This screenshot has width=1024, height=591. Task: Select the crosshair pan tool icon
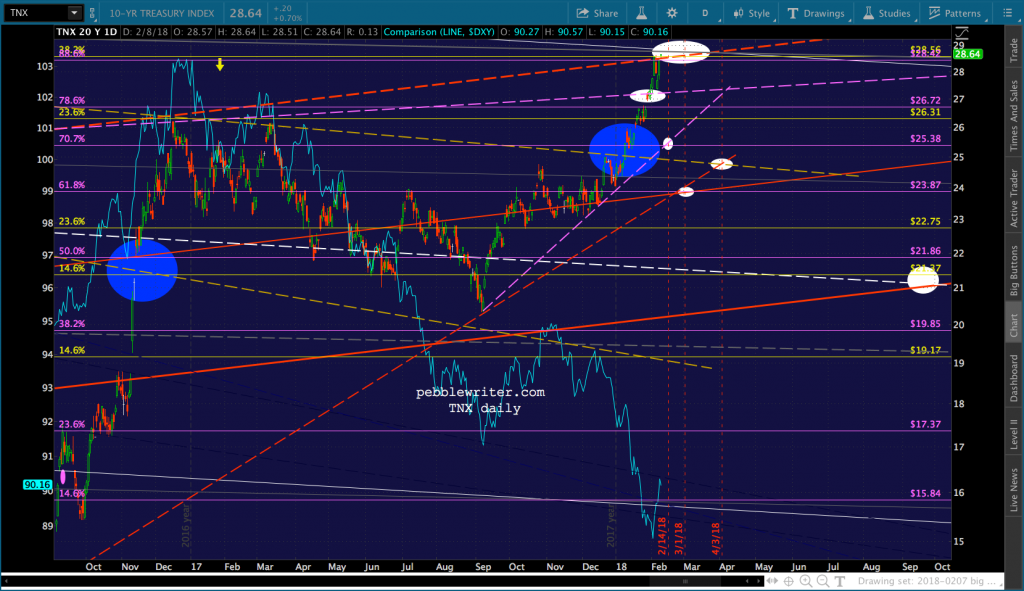point(789,581)
